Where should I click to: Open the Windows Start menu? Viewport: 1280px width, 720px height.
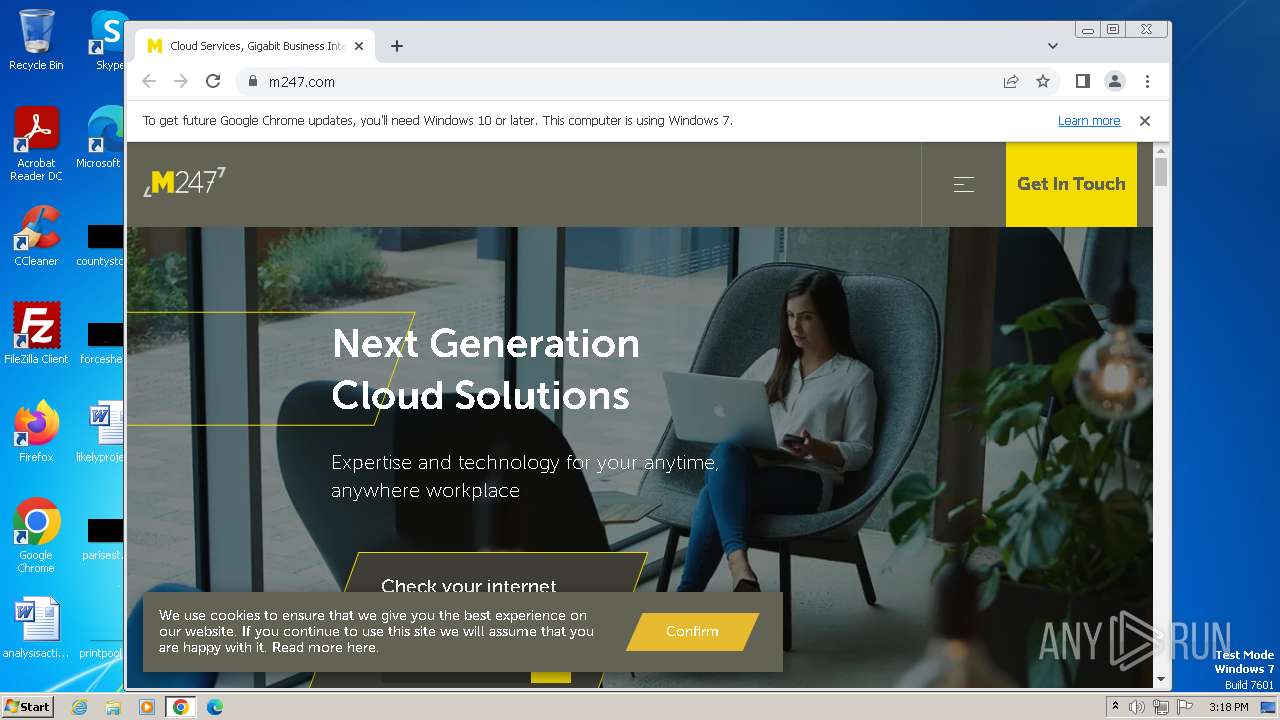pyautogui.click(x=27, y=706)
